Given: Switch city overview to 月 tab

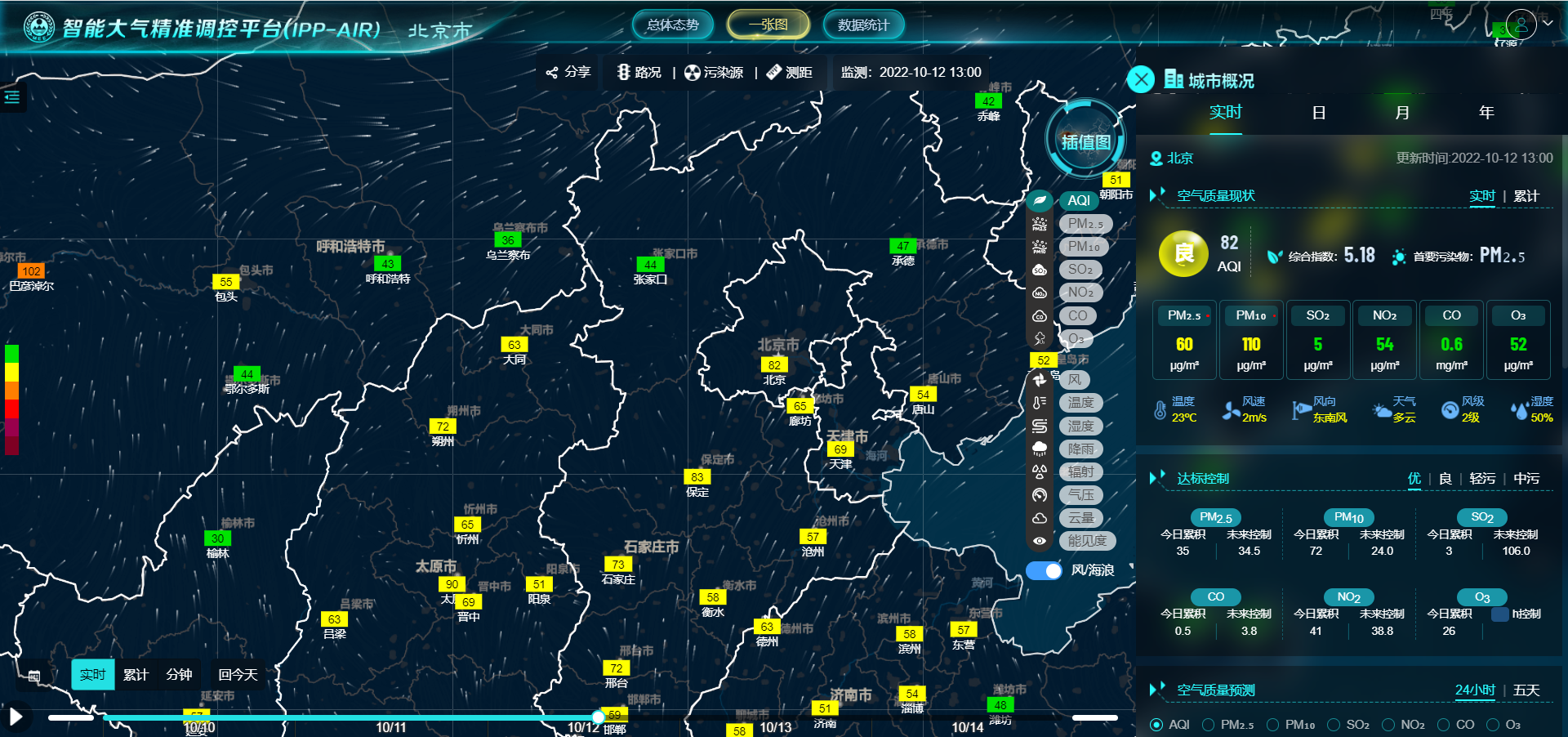Looking at the screenshot, I should [x=1402, y=113].
